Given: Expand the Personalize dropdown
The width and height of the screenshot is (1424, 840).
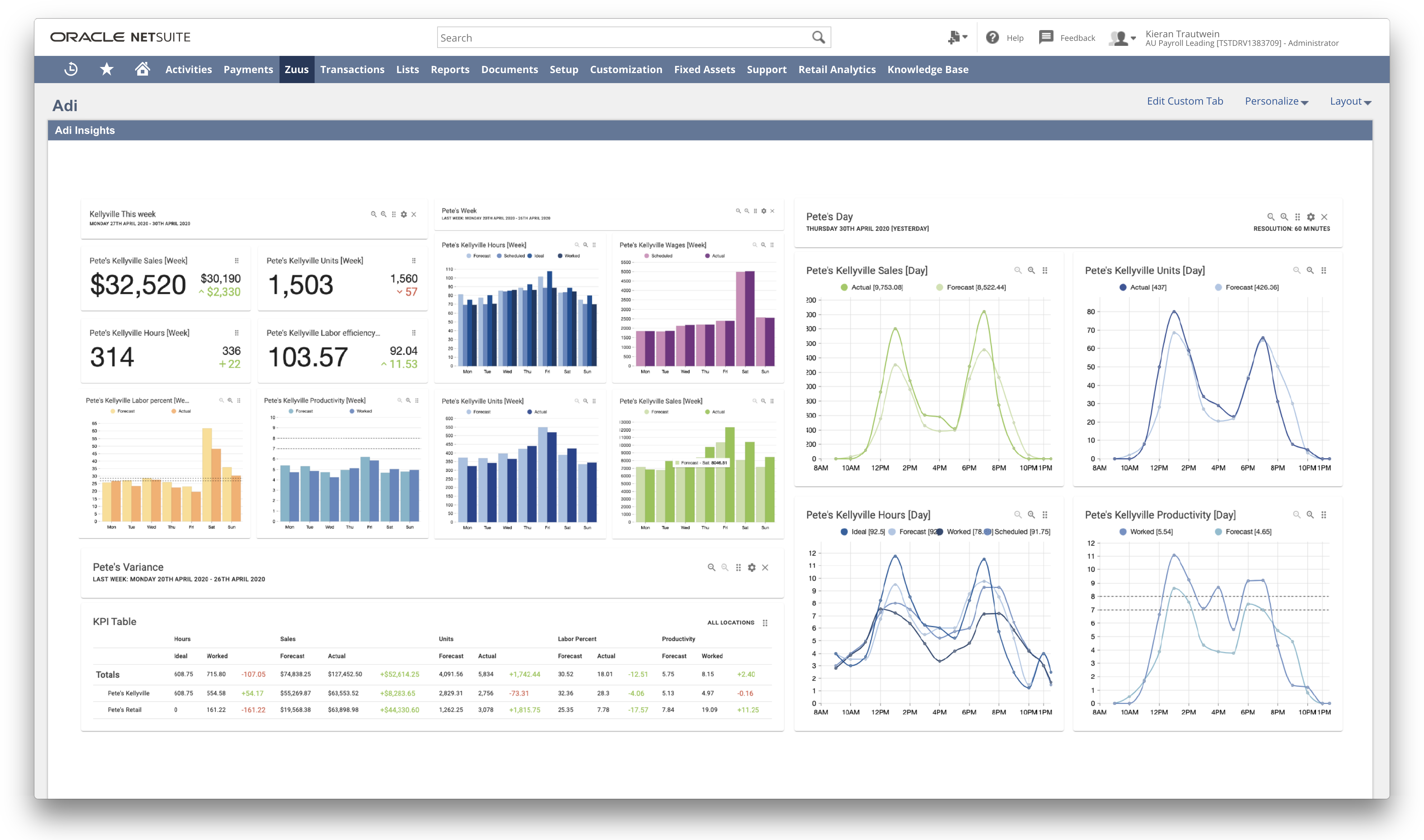Looking at the screenshot, I should (x=1276, y=101).
